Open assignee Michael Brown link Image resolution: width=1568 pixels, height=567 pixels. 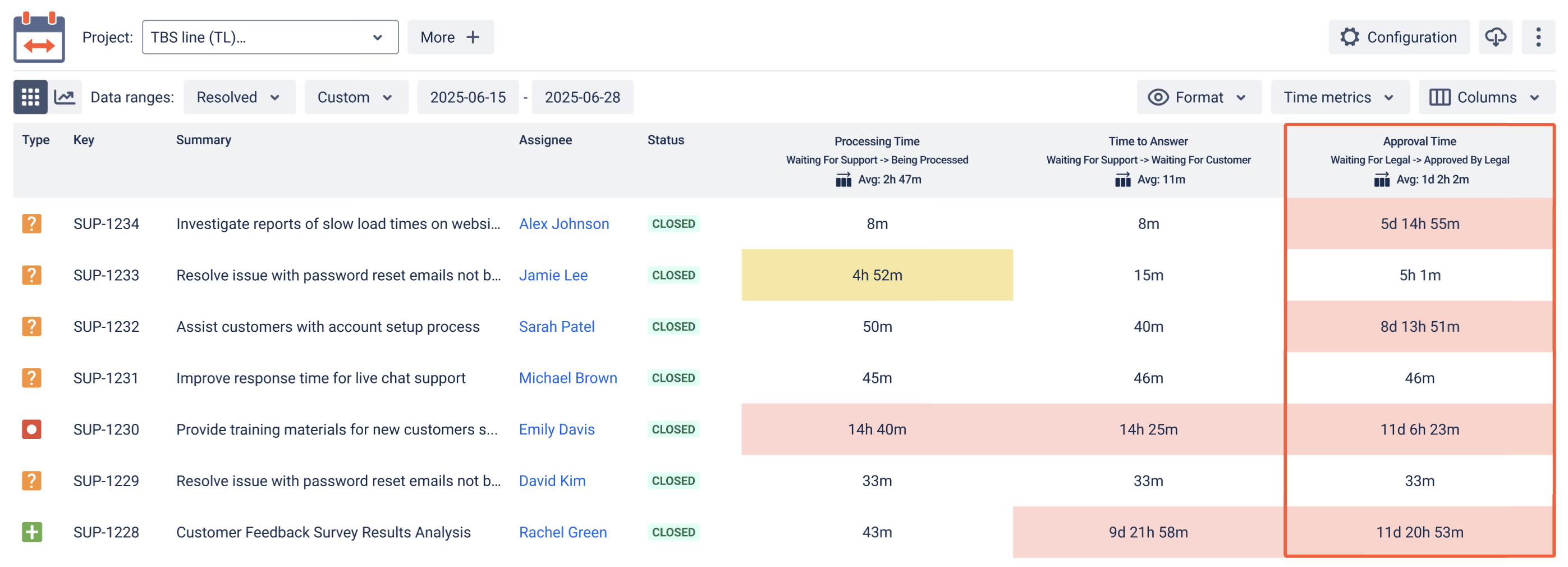click(568, 378)
